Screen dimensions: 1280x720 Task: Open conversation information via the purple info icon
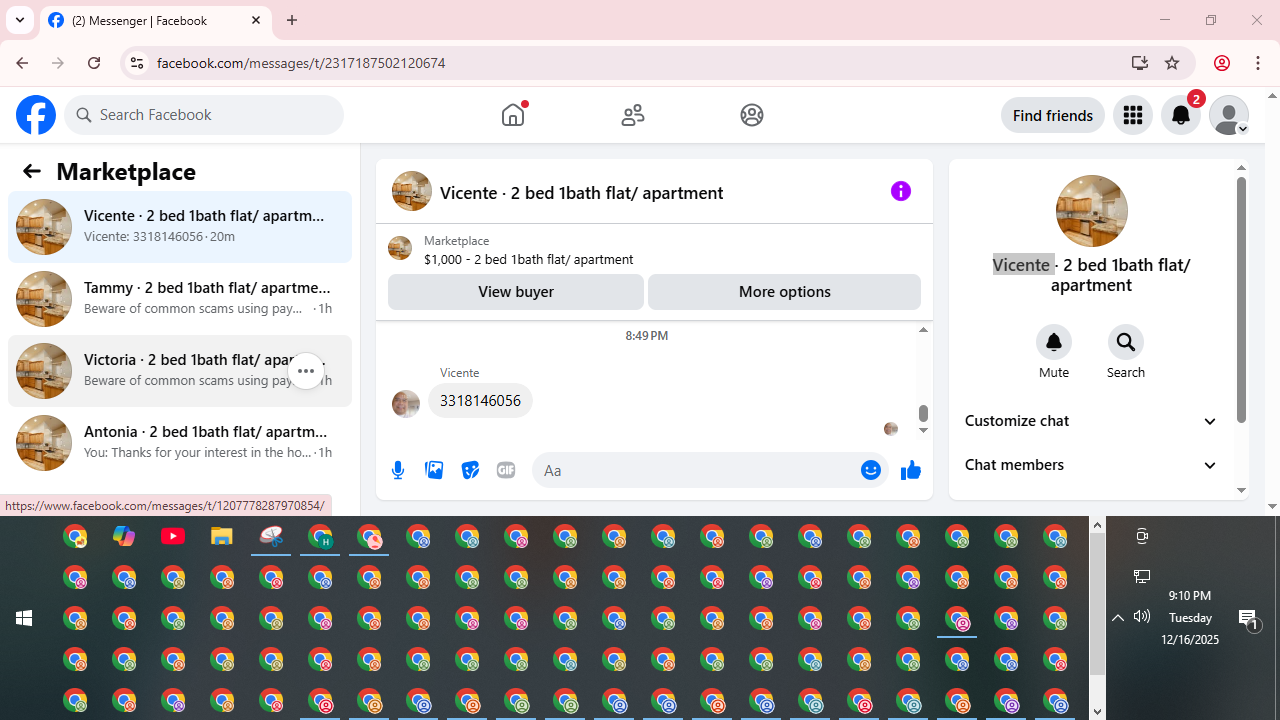(x=901, y=191)
